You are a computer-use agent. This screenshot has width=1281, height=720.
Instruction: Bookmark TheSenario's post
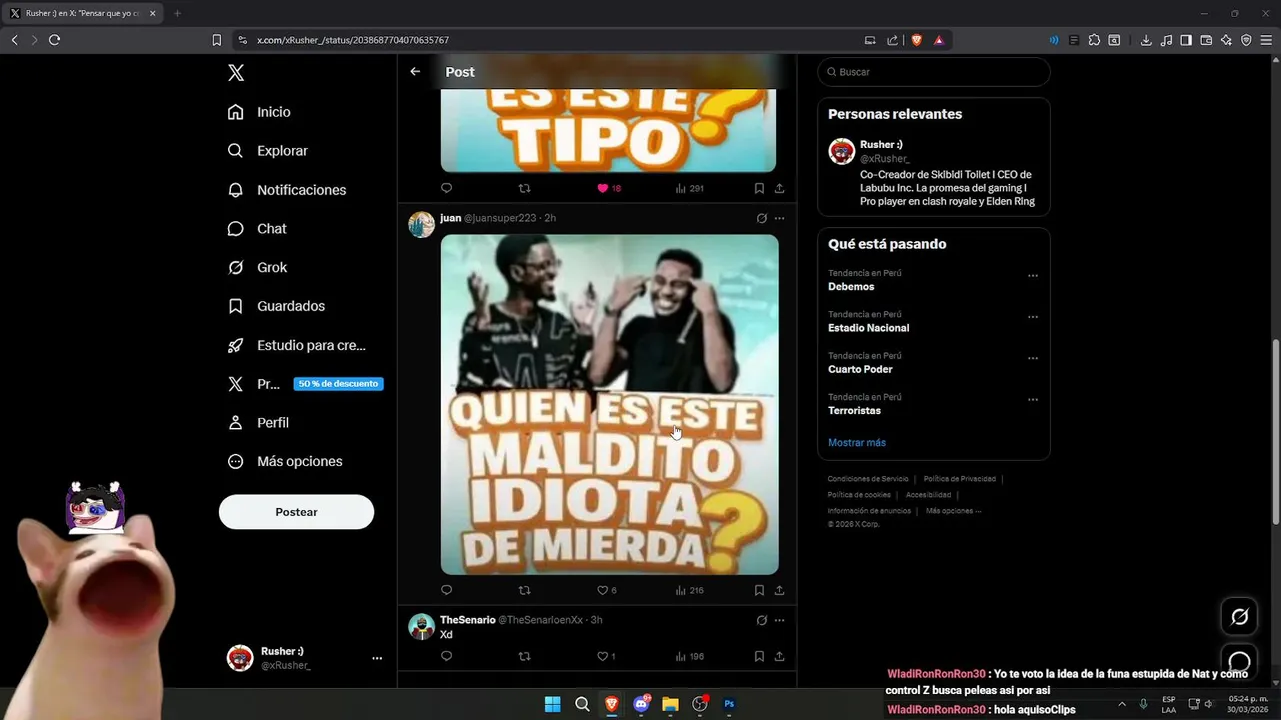tap(759, 656)
